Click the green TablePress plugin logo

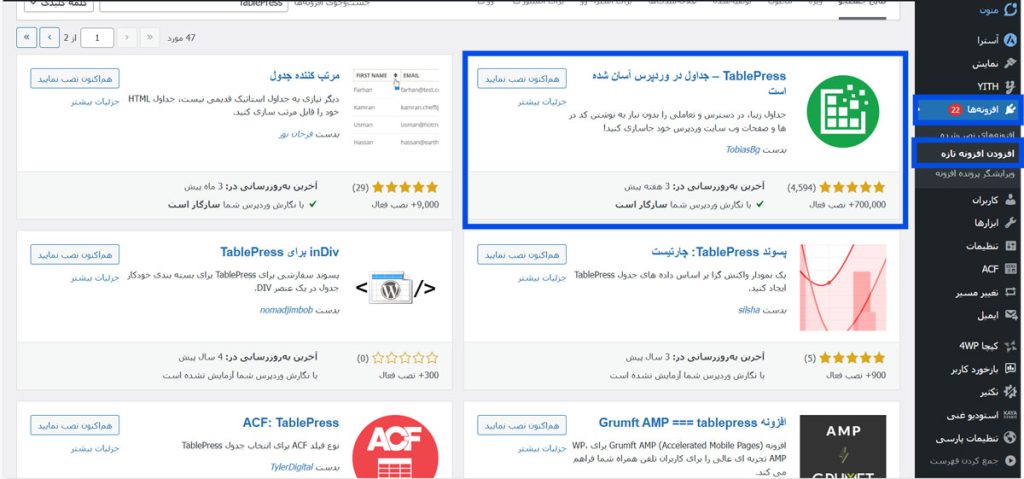click(x=842, y=111)
